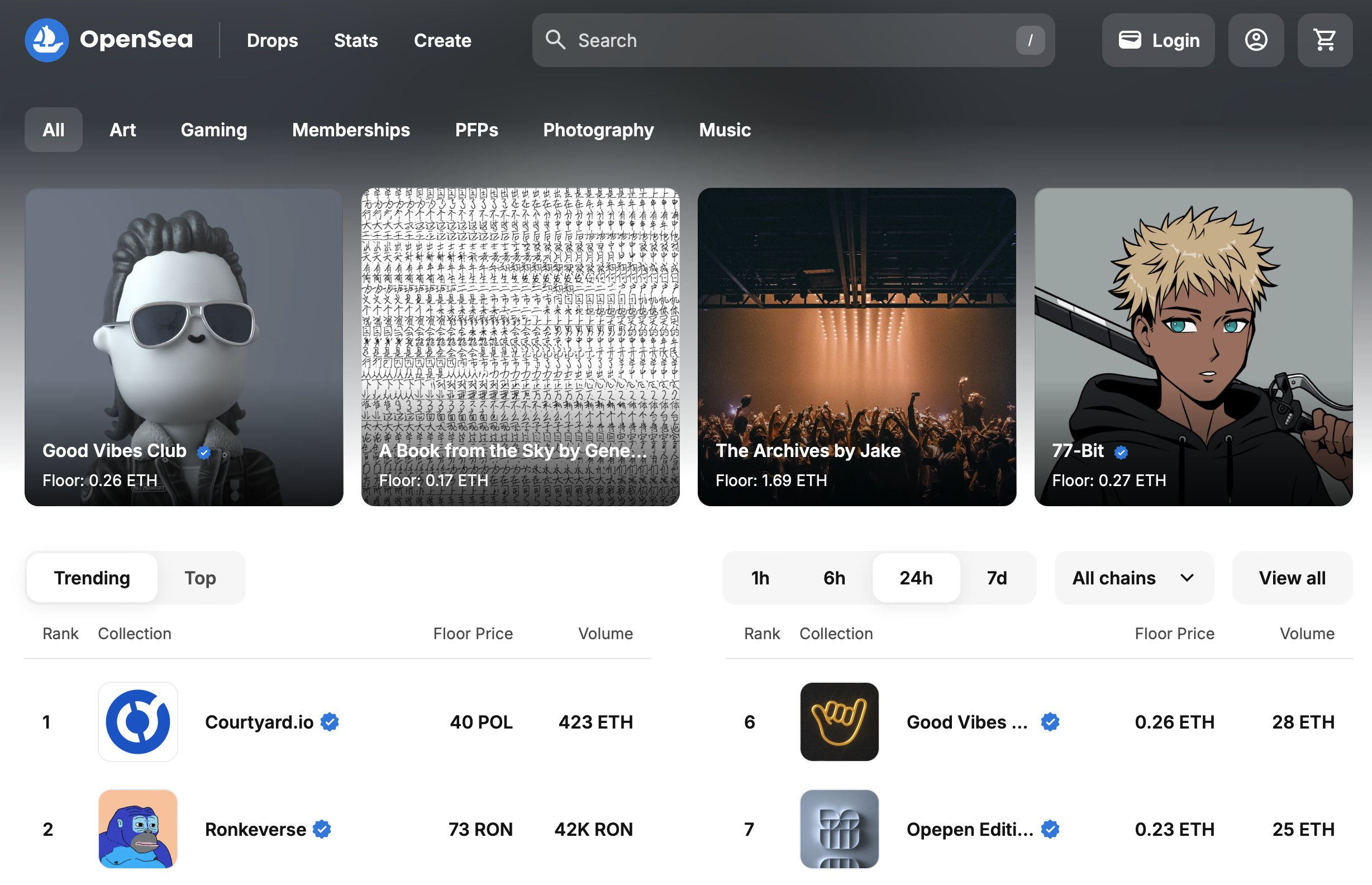Click the Opepen Edition collection icon
The width and height of the screenshot is (1372, 885).
(x=839, y=829)
